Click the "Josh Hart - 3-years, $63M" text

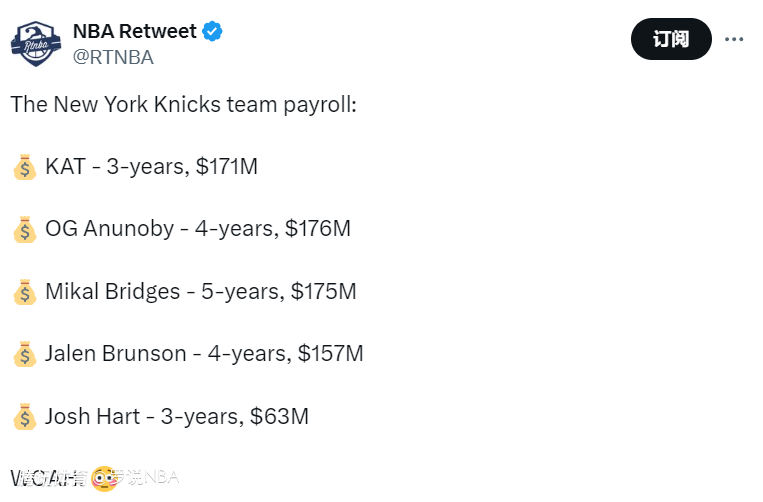(176, 417)
